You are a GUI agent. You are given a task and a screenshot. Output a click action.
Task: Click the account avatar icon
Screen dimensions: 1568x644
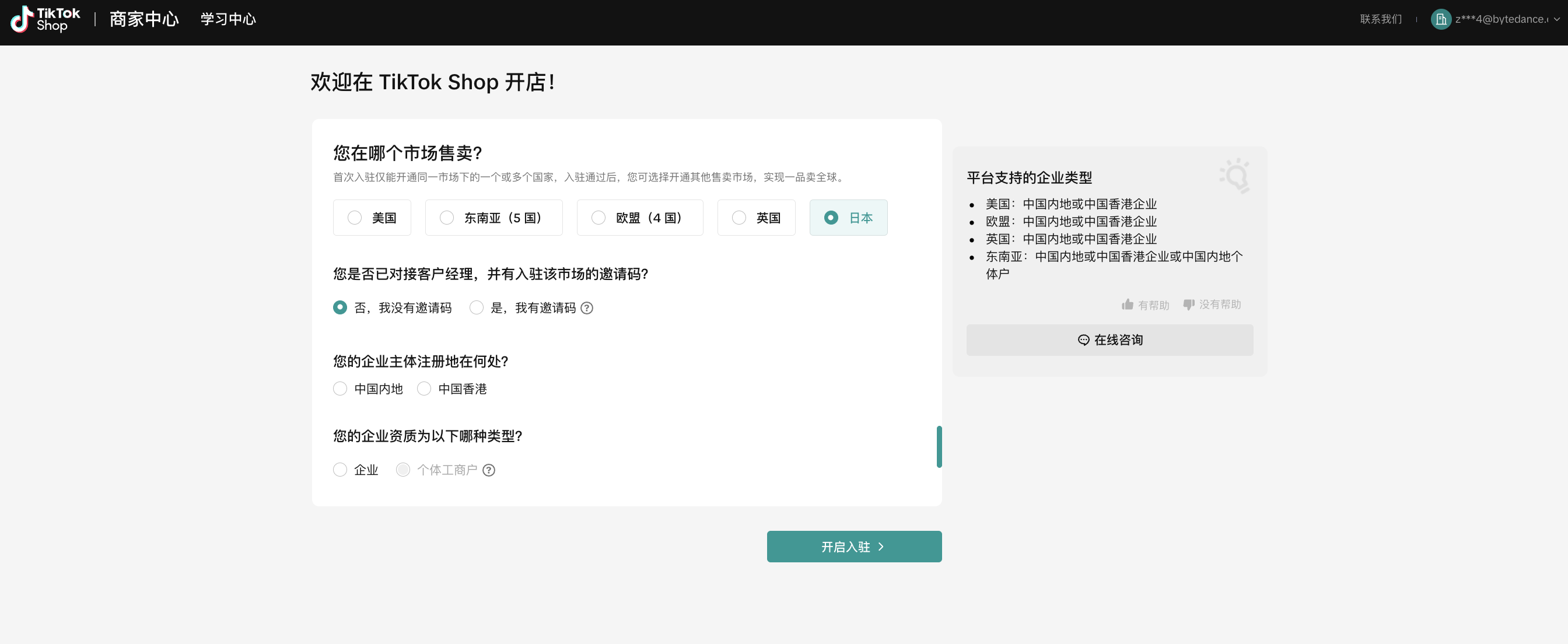pos(1440,19)
